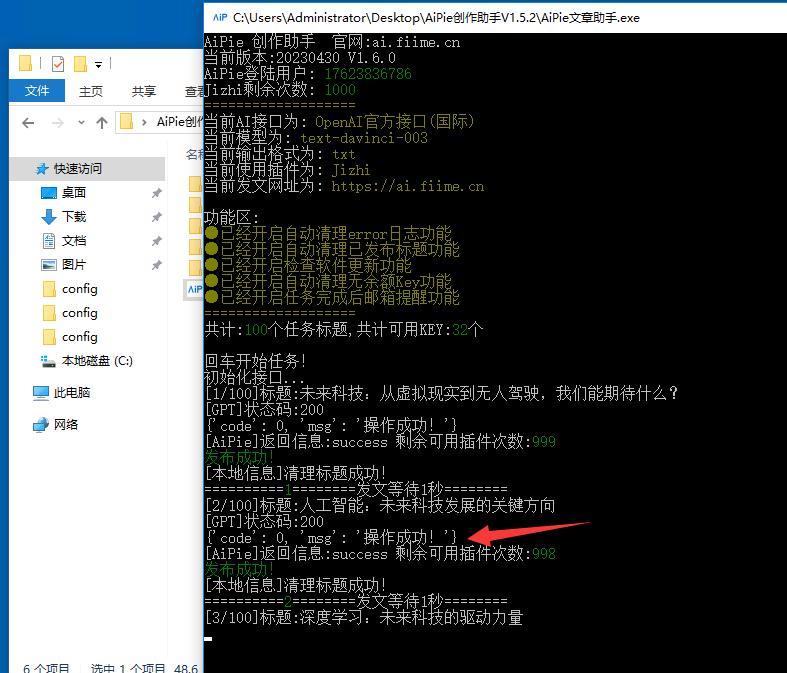
Task: Toggle the pin beside 图片
Action: [x=157, y=264]
